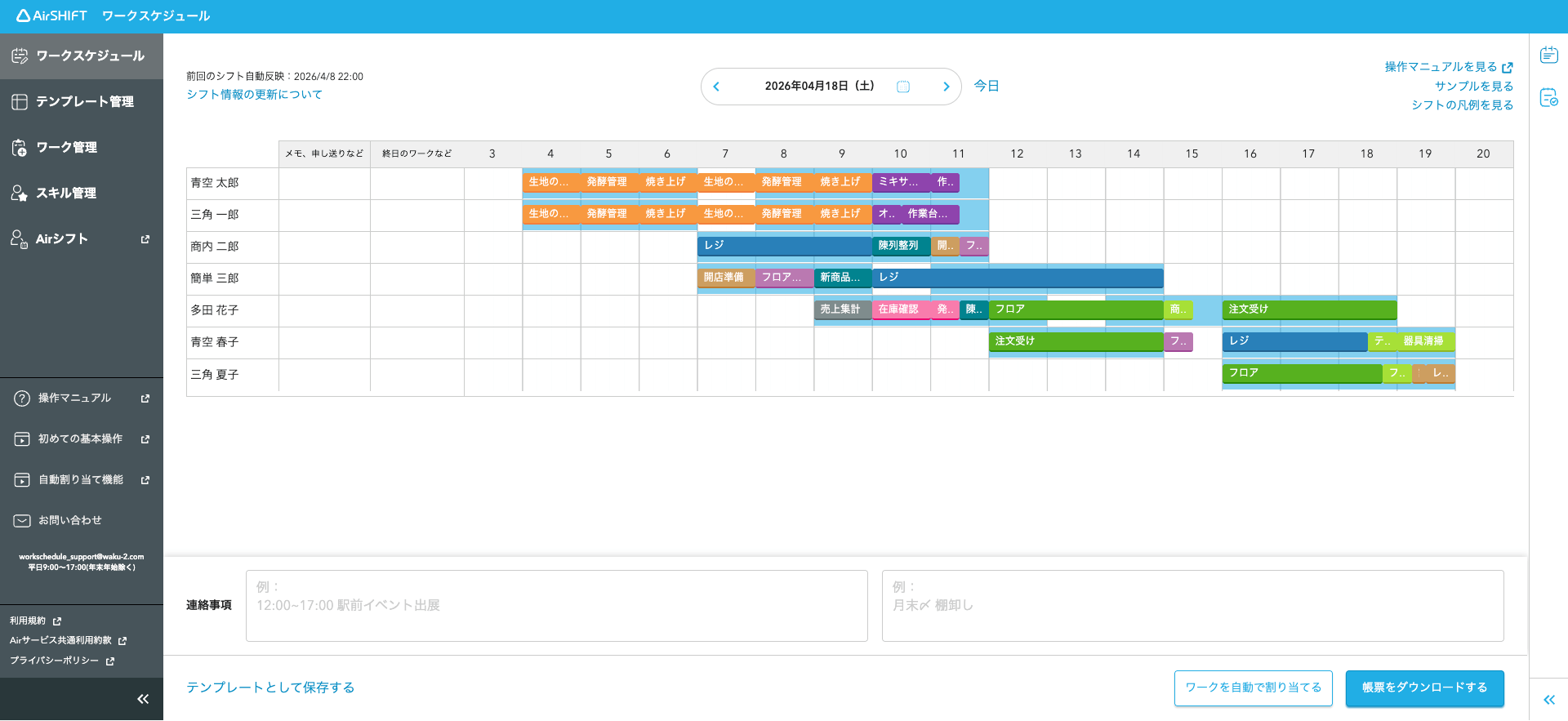Image resolution: width=1568 pixels, height=721 pixels.
Task: Click the 青空 春子 staff name
Action: [x=215, y=342]
